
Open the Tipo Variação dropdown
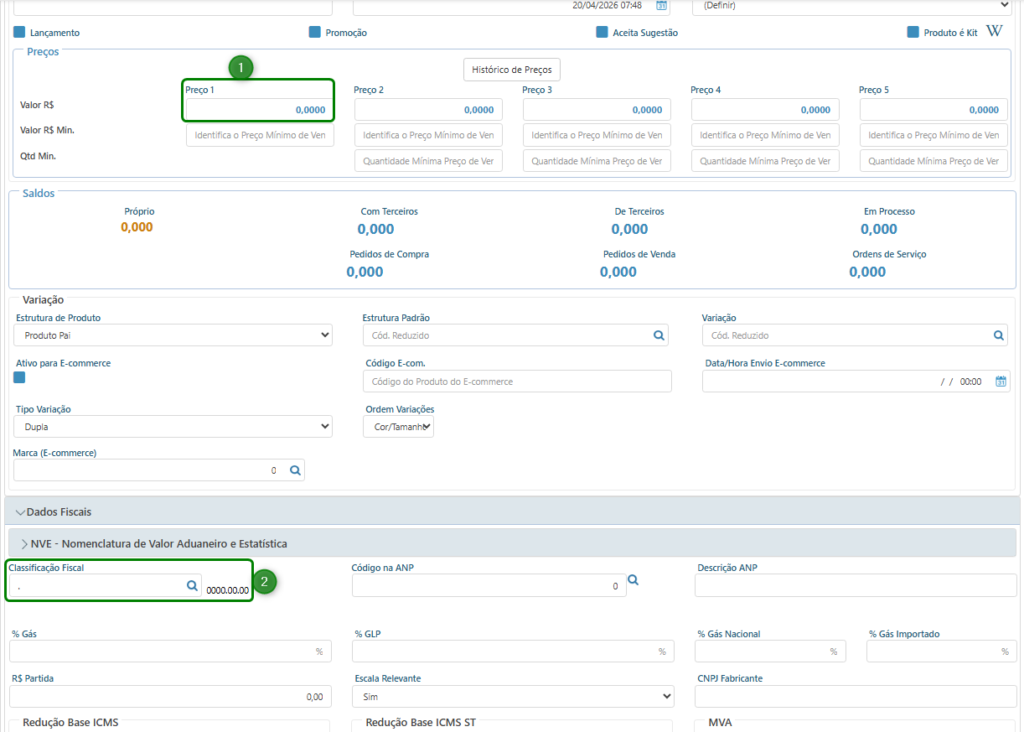coord(172,427)
